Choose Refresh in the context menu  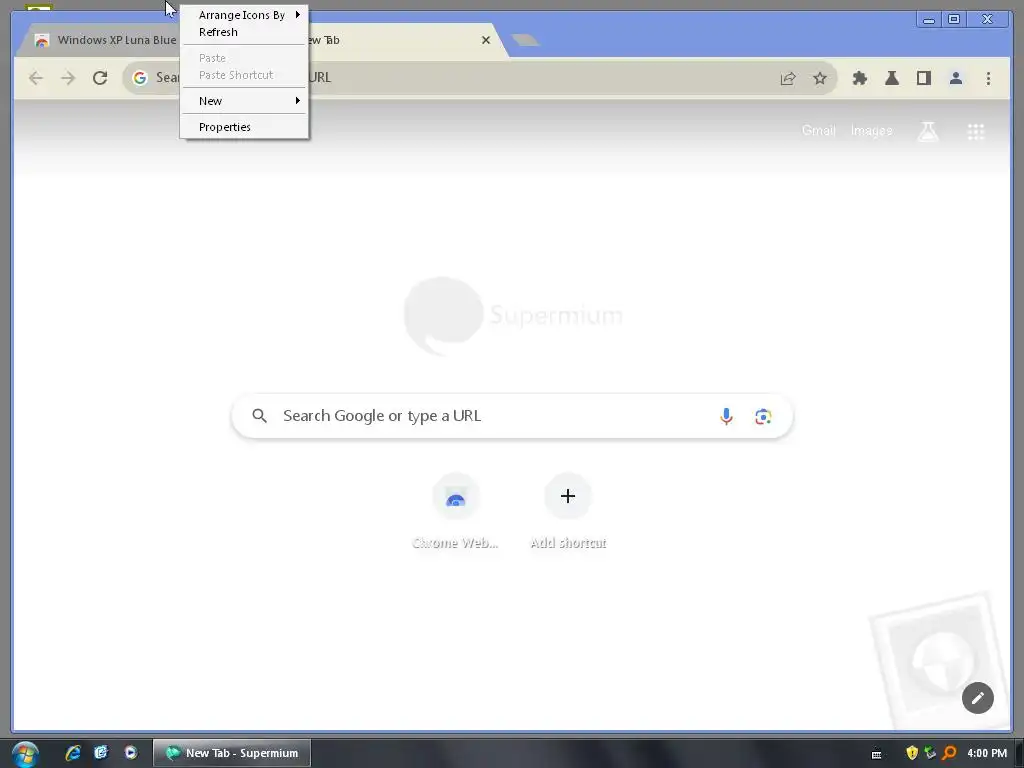coord(244,31)
